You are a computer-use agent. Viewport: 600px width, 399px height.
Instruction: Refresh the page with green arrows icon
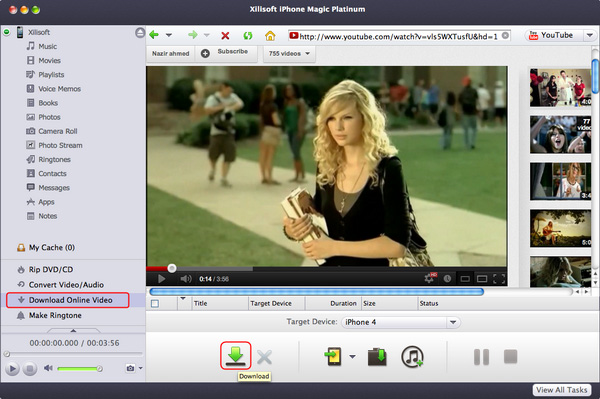point(248,36)
